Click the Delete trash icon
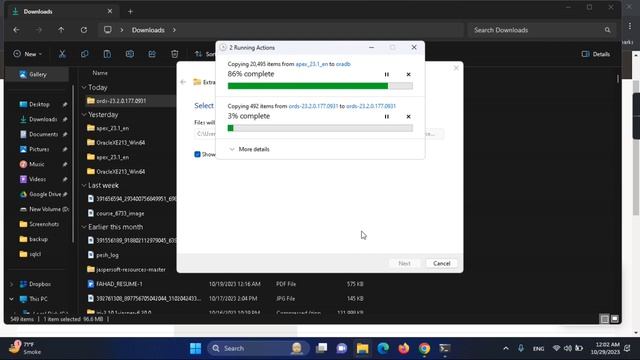 [x=175, y=54]
